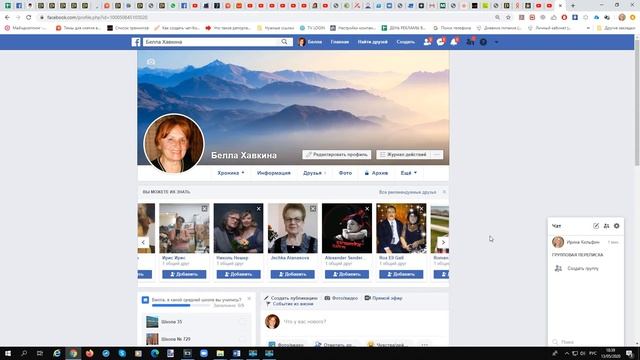Dismiss the Ирис Ирис suggestion card
The image size is (640, 360).
tap(204, 209)
